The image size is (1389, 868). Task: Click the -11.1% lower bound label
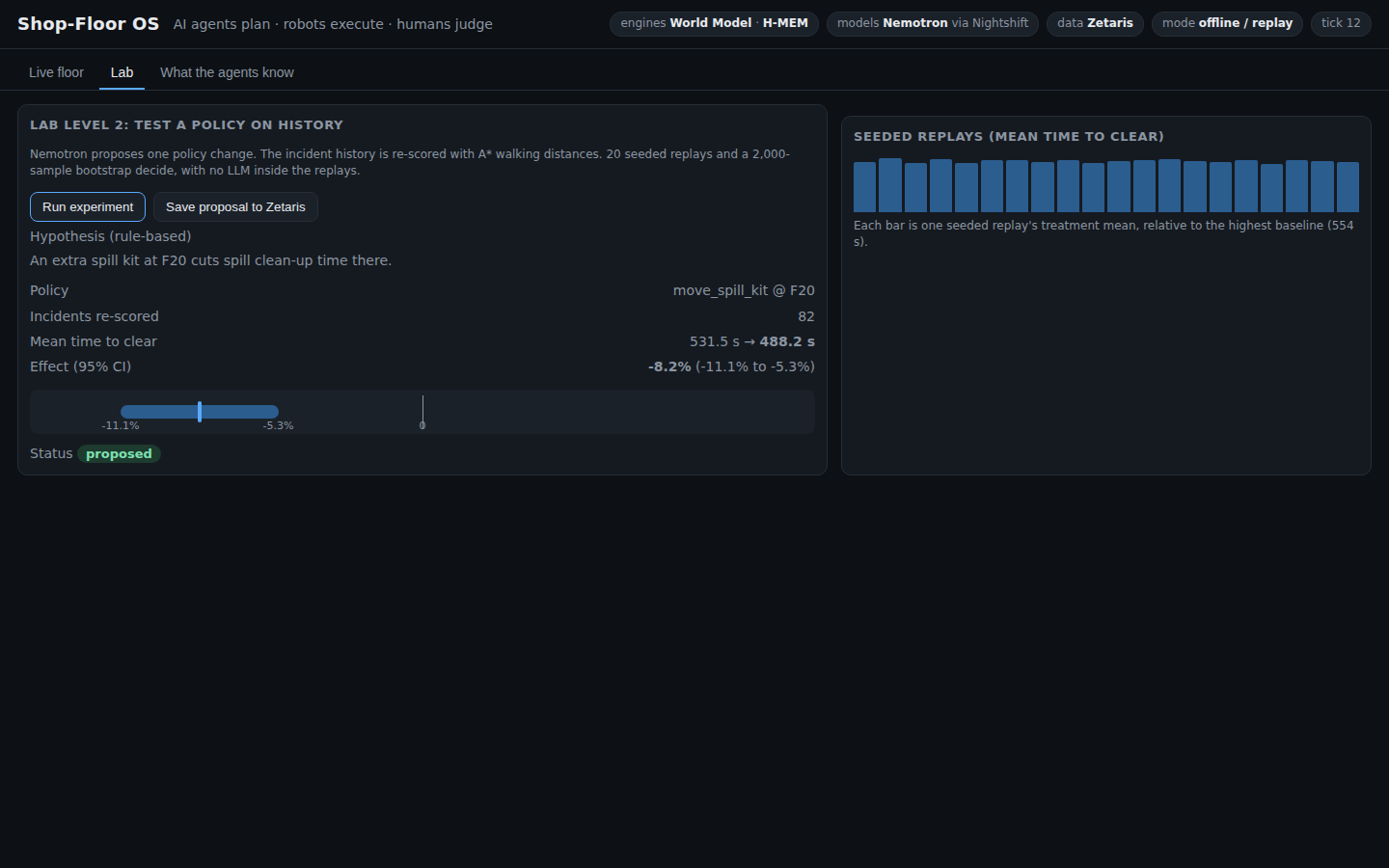coord(121,425)
